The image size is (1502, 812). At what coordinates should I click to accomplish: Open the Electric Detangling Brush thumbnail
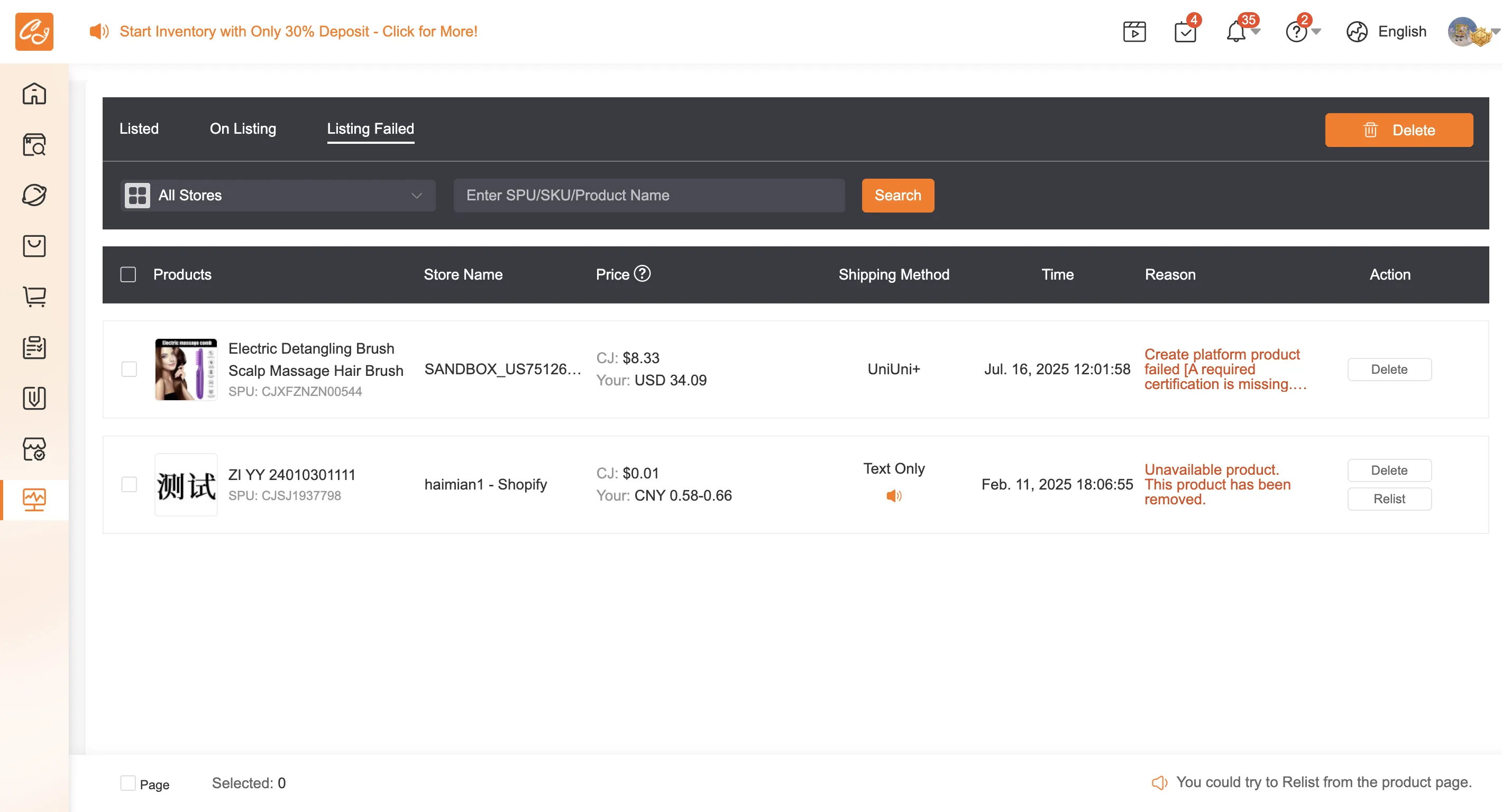tap(186, 369)
